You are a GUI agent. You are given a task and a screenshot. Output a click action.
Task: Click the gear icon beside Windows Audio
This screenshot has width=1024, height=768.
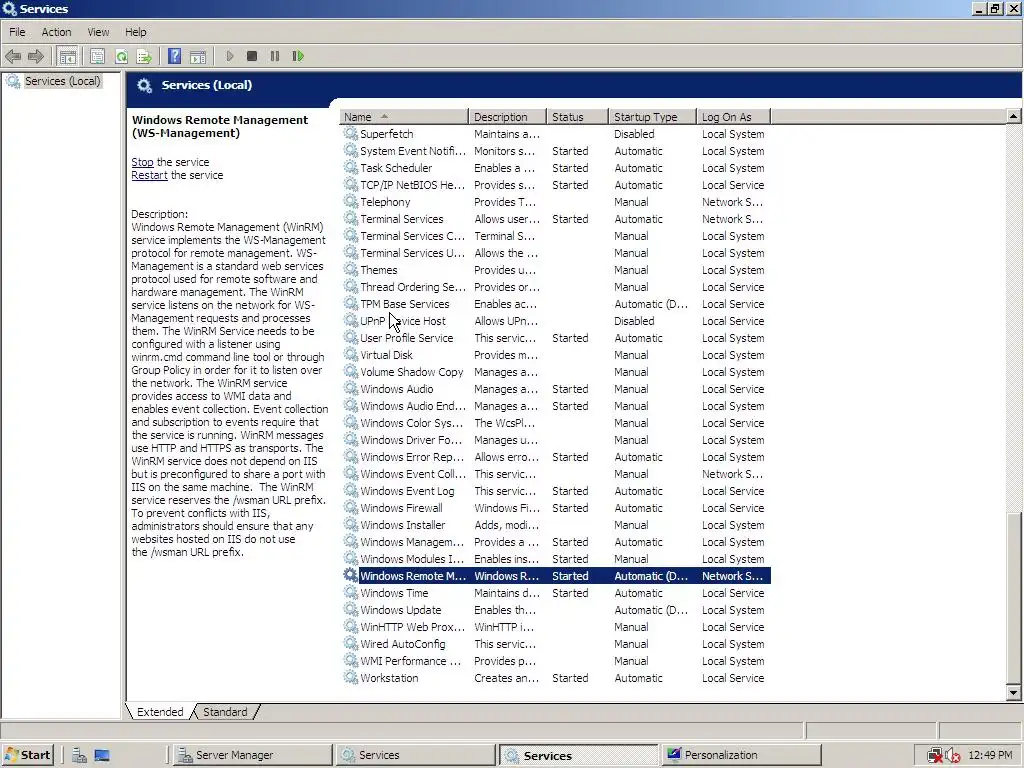tap(351, 389)
